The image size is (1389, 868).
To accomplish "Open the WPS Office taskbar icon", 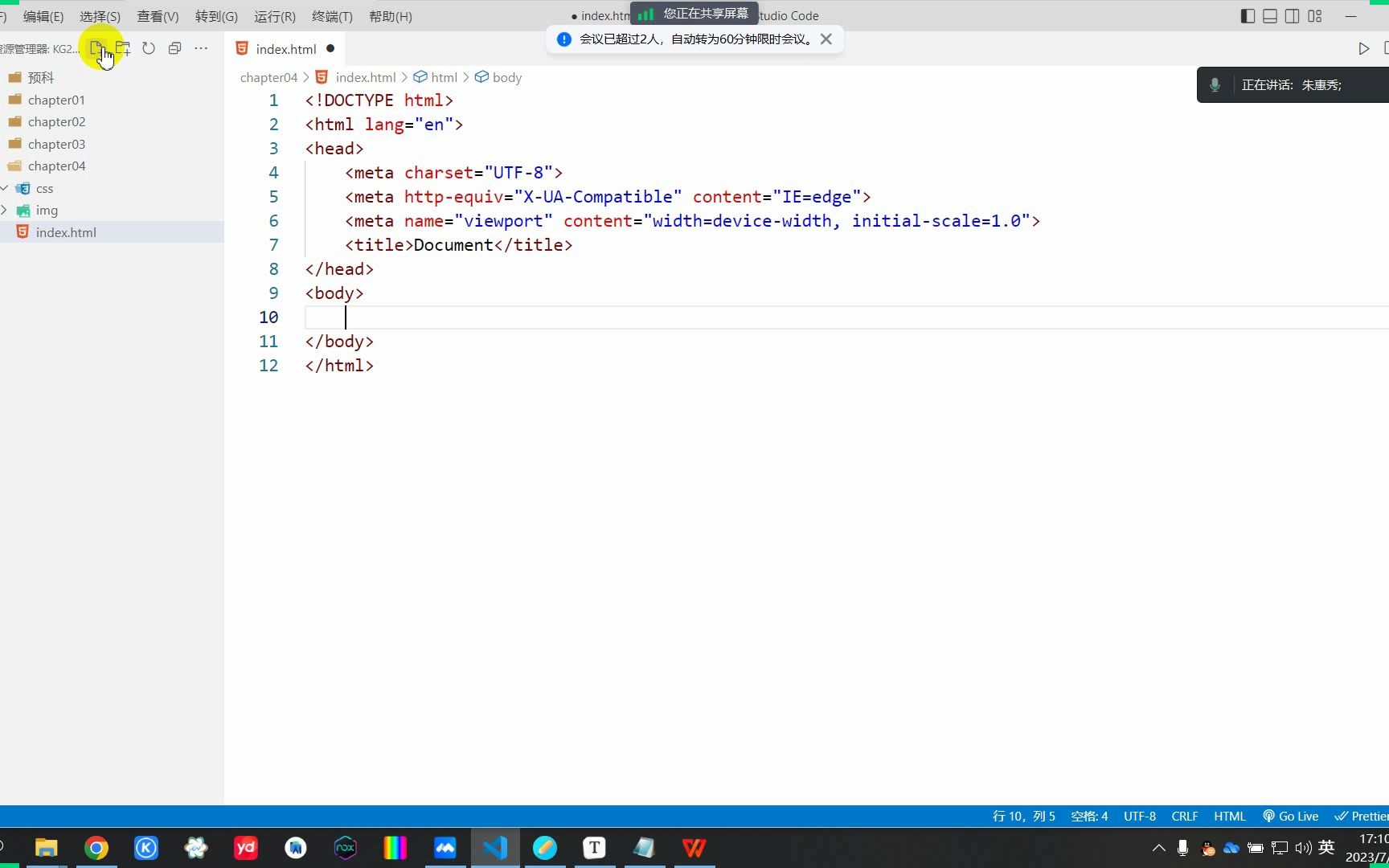I will tap(694, 847).
